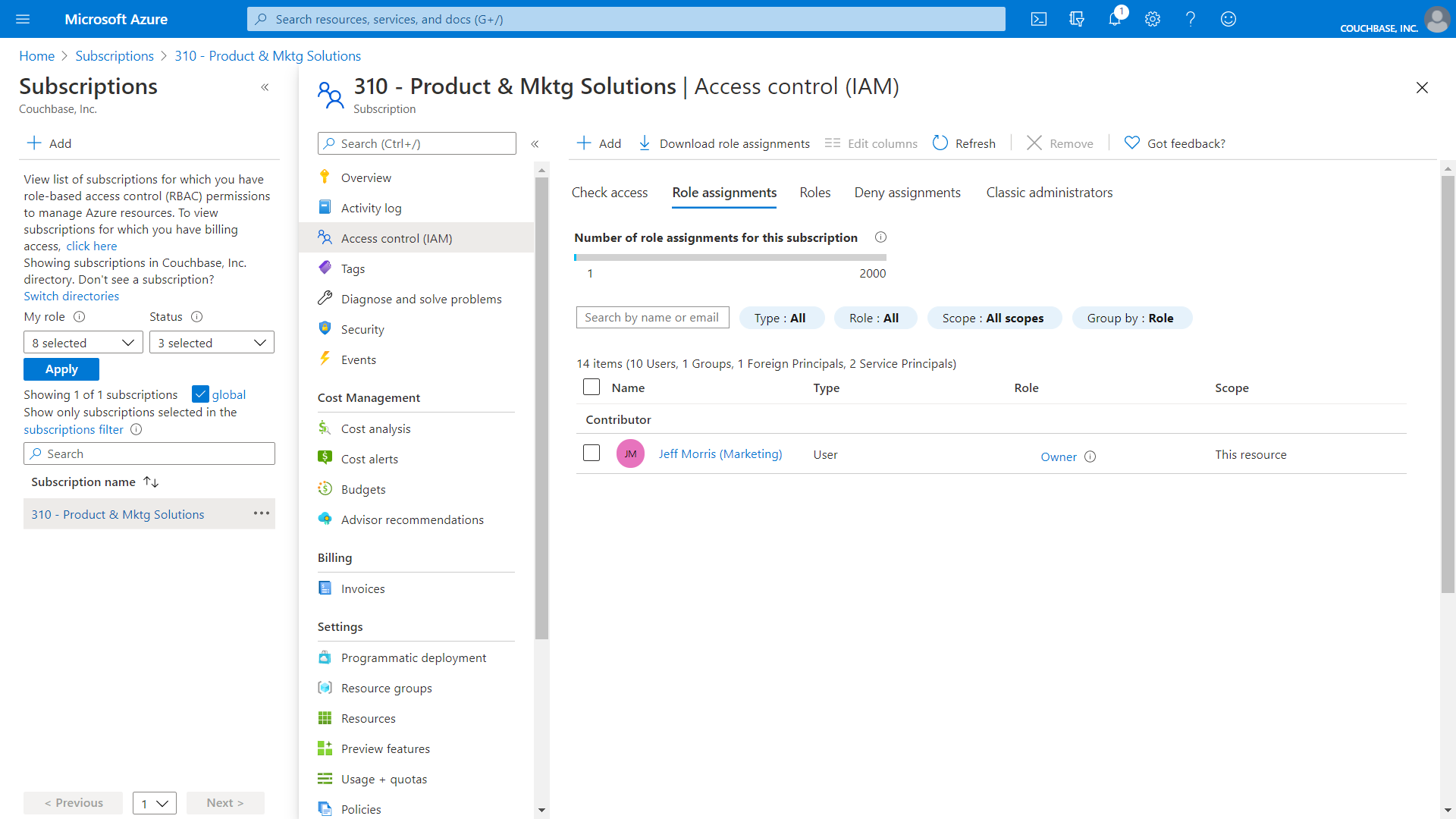Toggle the global subscriptions filter checkbox
1456x819 pixels.
(200, 394)
